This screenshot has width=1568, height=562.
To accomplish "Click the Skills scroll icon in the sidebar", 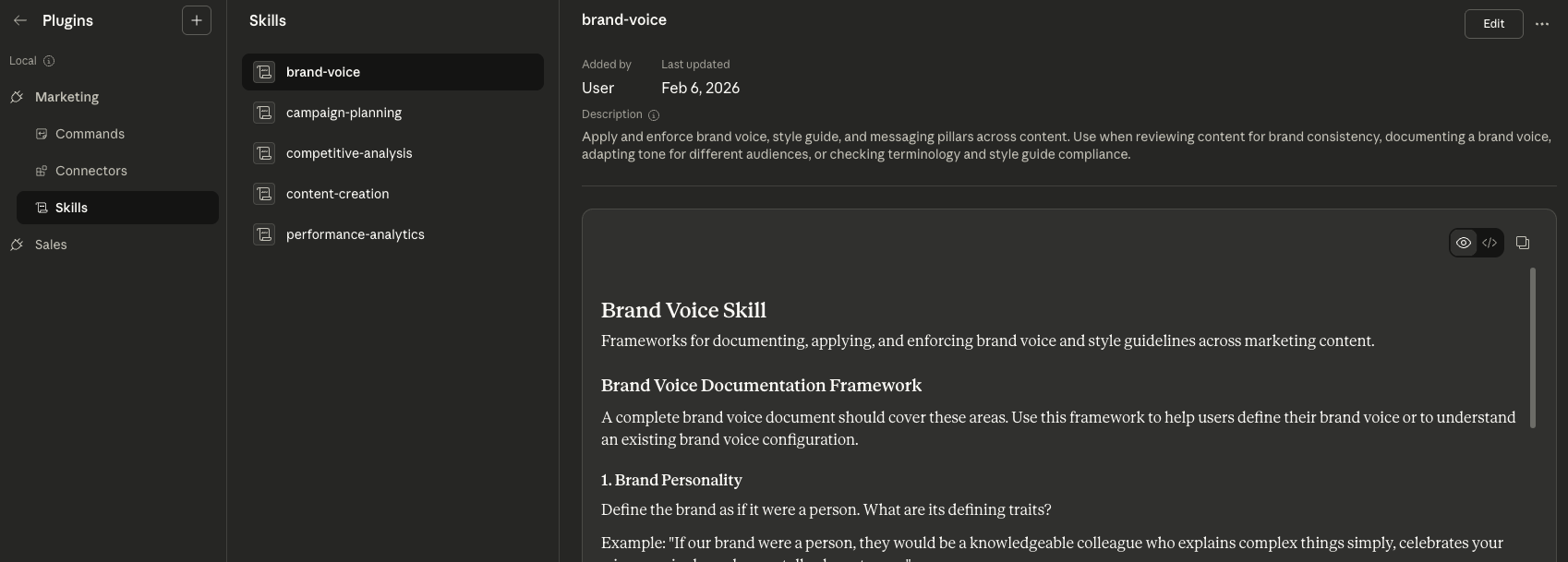I will tap(42, 207).
